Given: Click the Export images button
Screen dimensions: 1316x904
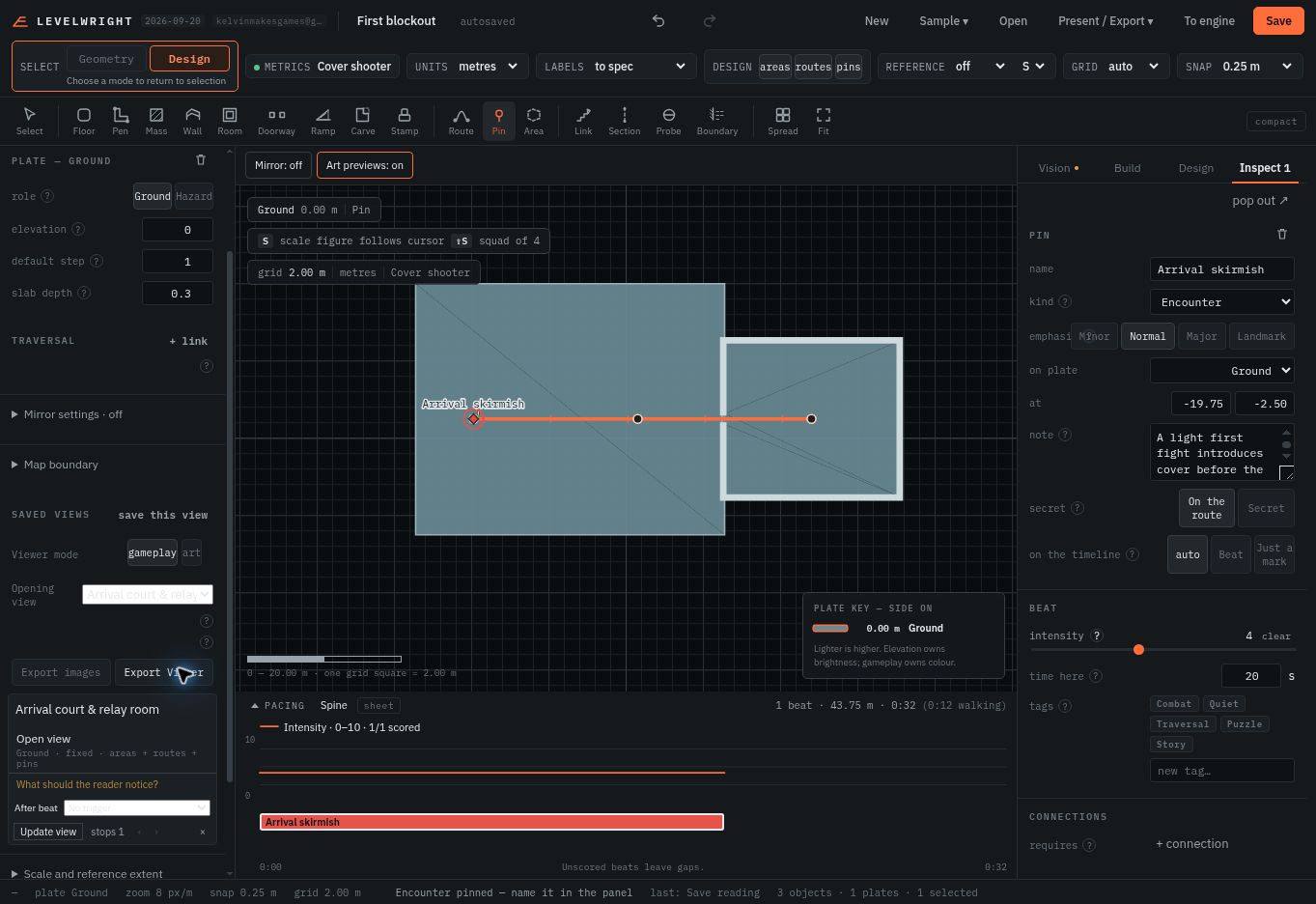Looking at the screenshot, I should point(61,672).
